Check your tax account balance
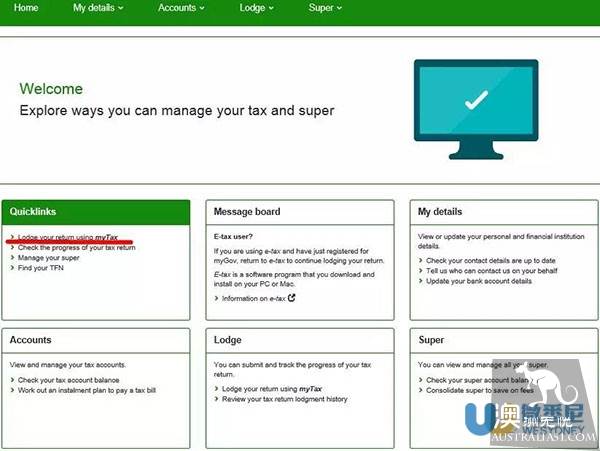 point(68,380)
